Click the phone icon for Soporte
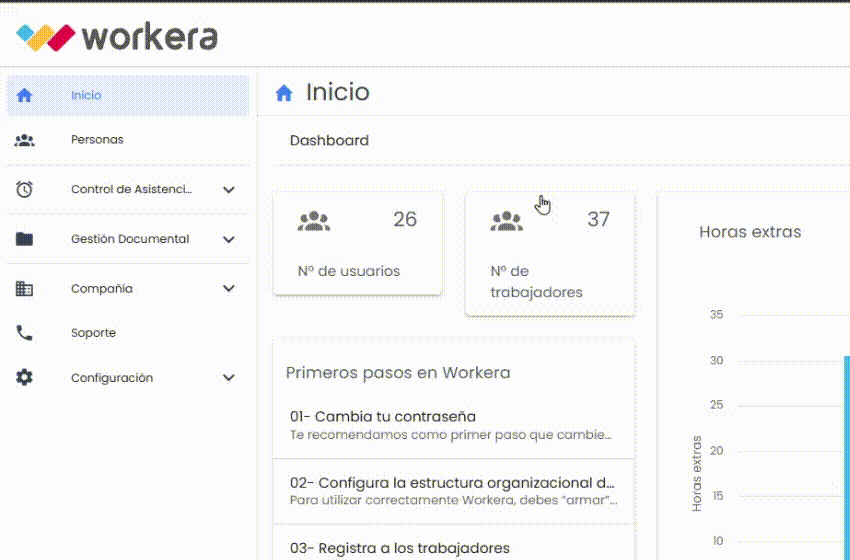The height and width of the screenshot is (560, 850). [25, 333]
